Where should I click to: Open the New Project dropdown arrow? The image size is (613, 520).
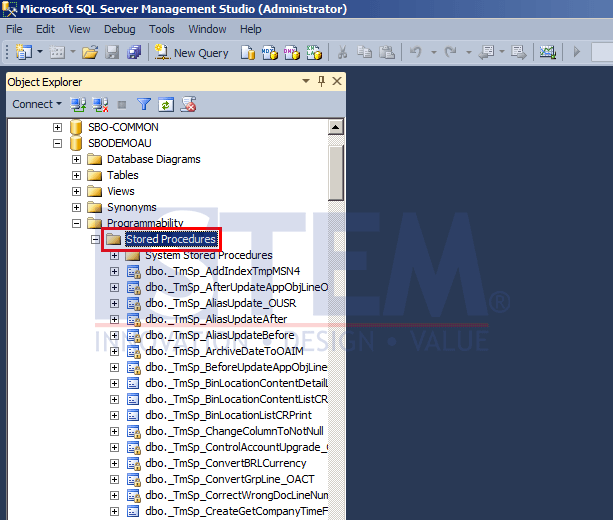point(40,52)
